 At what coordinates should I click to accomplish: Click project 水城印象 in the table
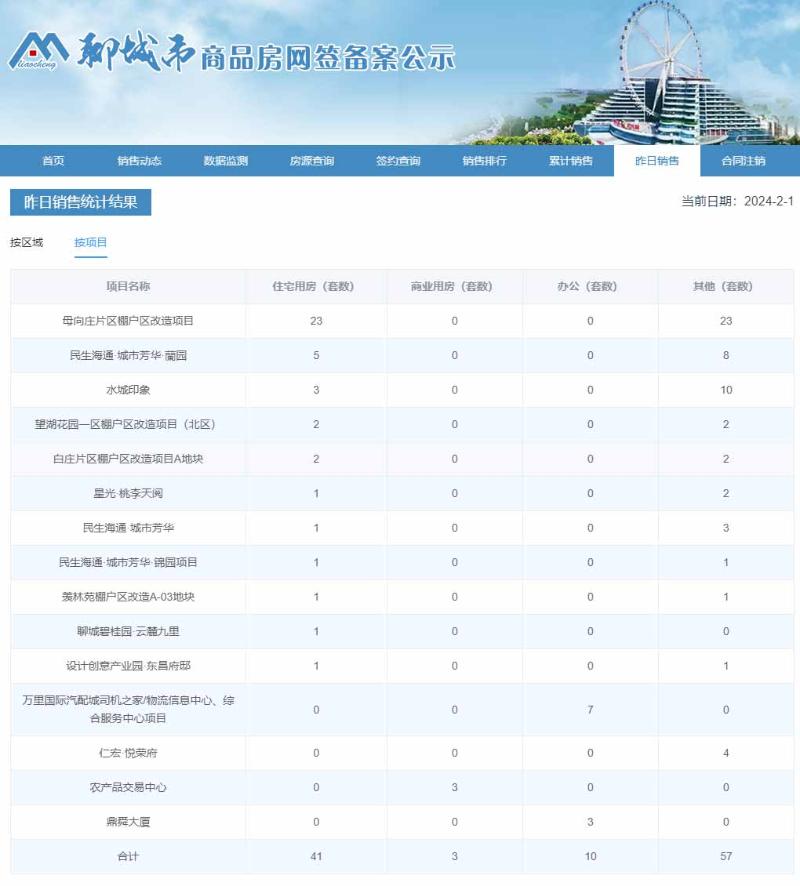(x=128, y=390)
